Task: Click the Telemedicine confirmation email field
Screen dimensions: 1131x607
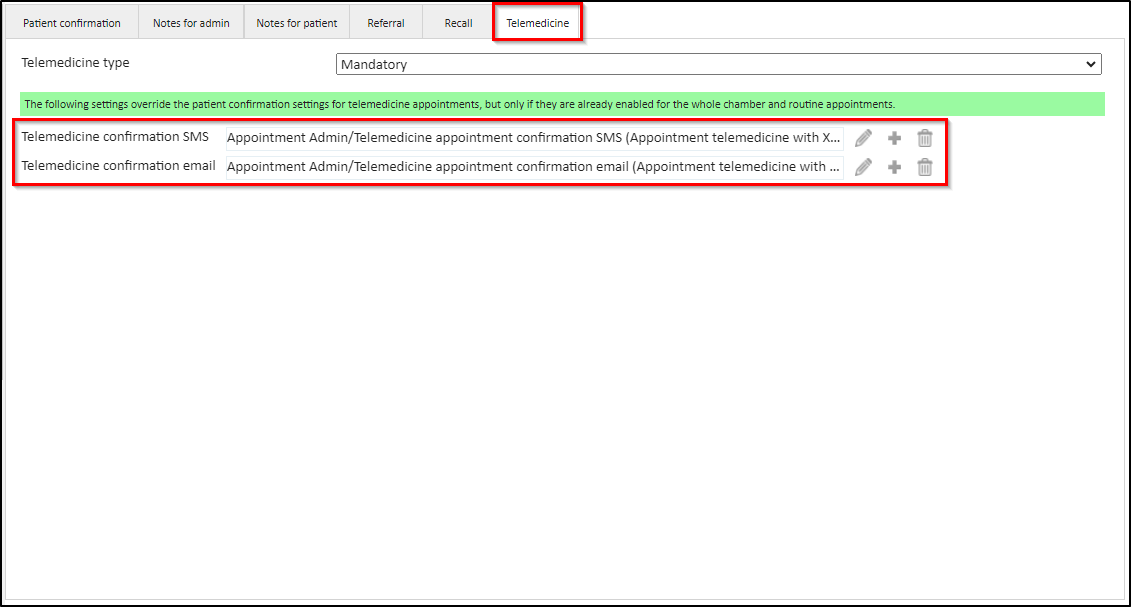Action: (534, 167)
